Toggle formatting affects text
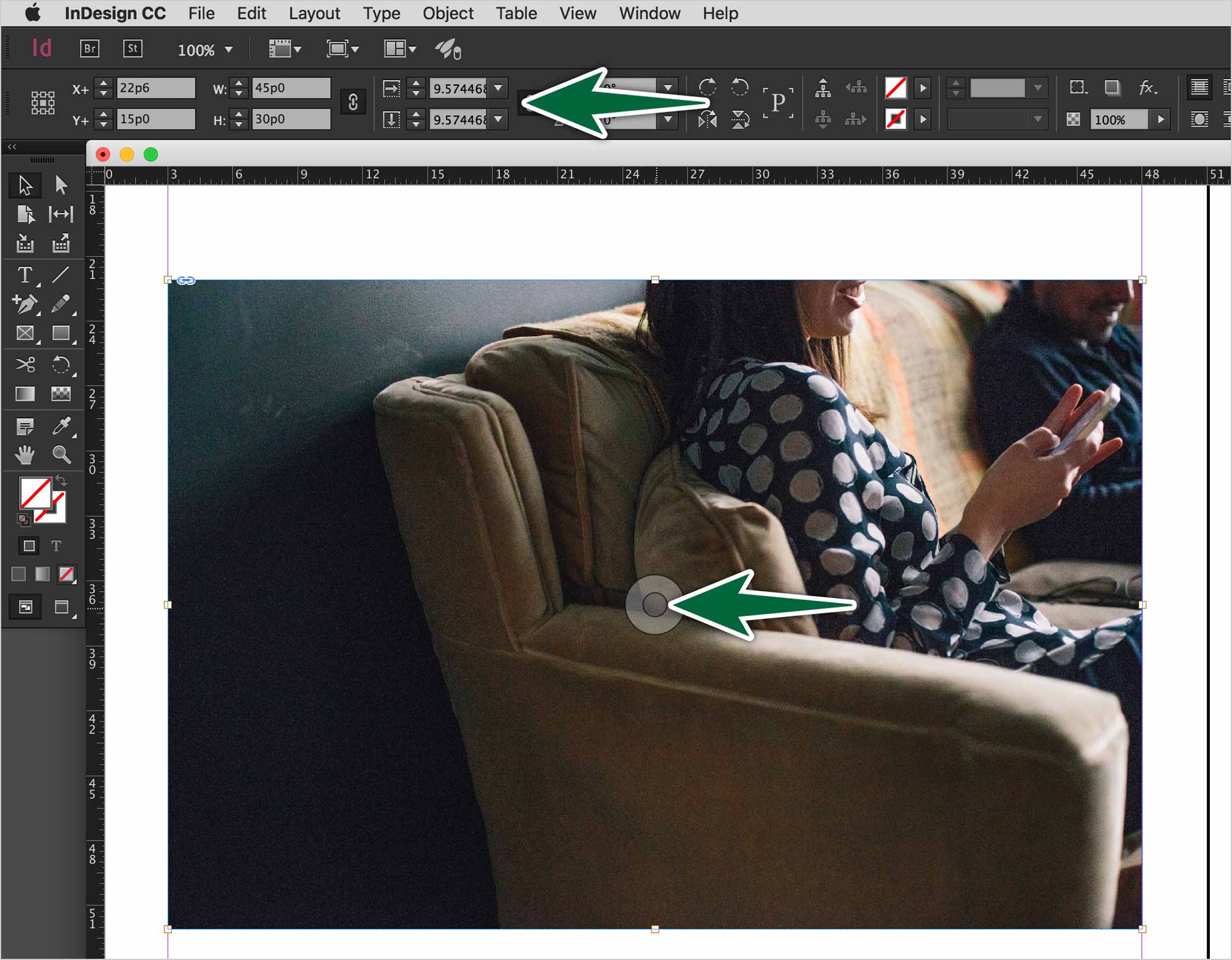This screenshot has width=1232, height=960. (x=56, y=546)
